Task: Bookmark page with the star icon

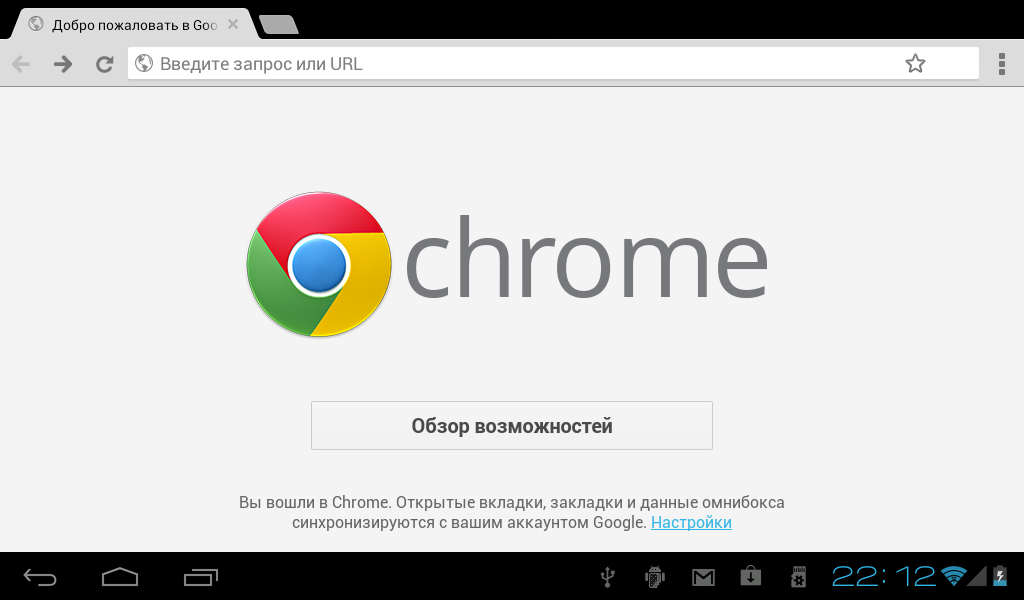Action: (x=915, y=63)
